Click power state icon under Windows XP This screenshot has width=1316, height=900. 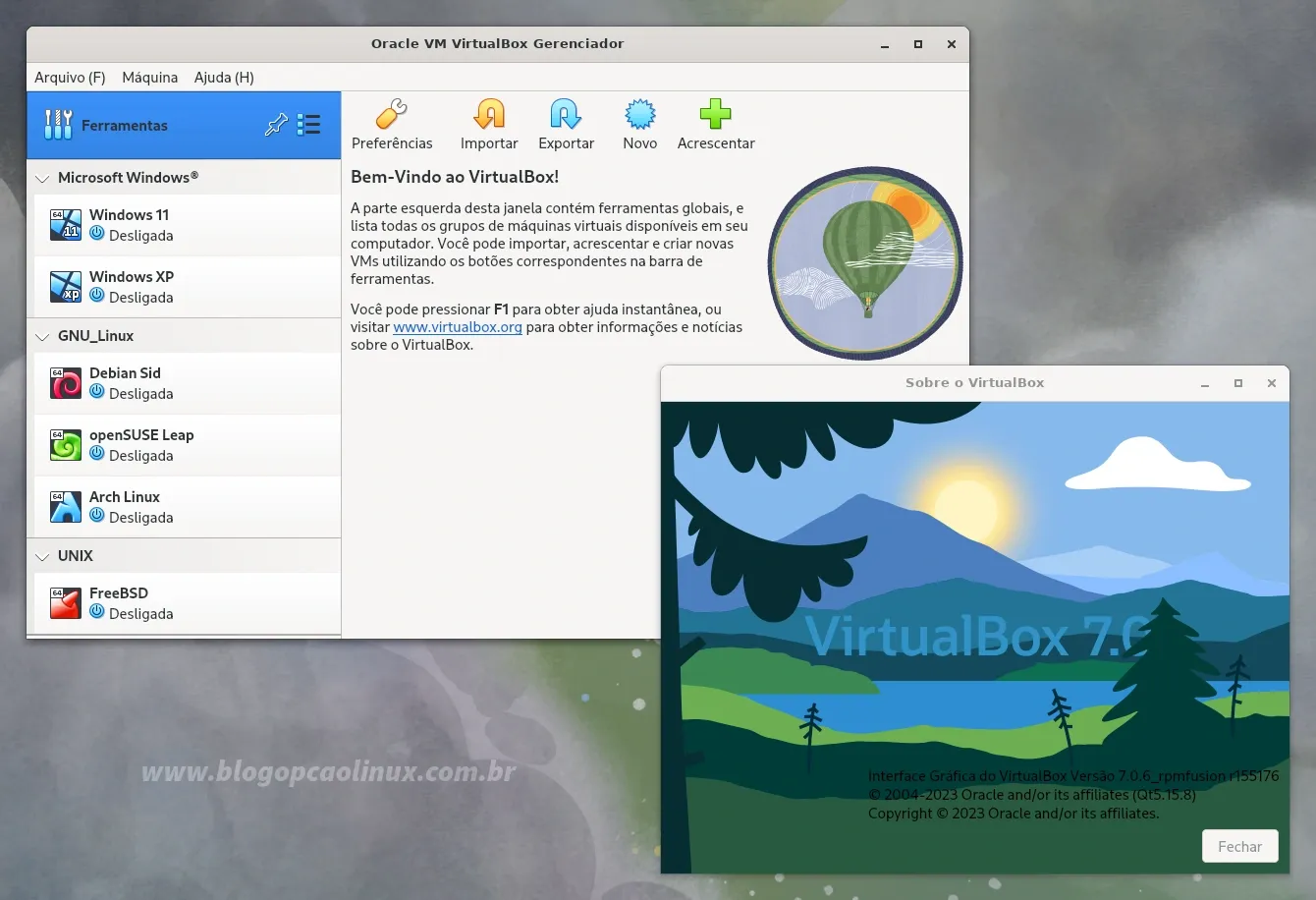(x=97, y=296)
